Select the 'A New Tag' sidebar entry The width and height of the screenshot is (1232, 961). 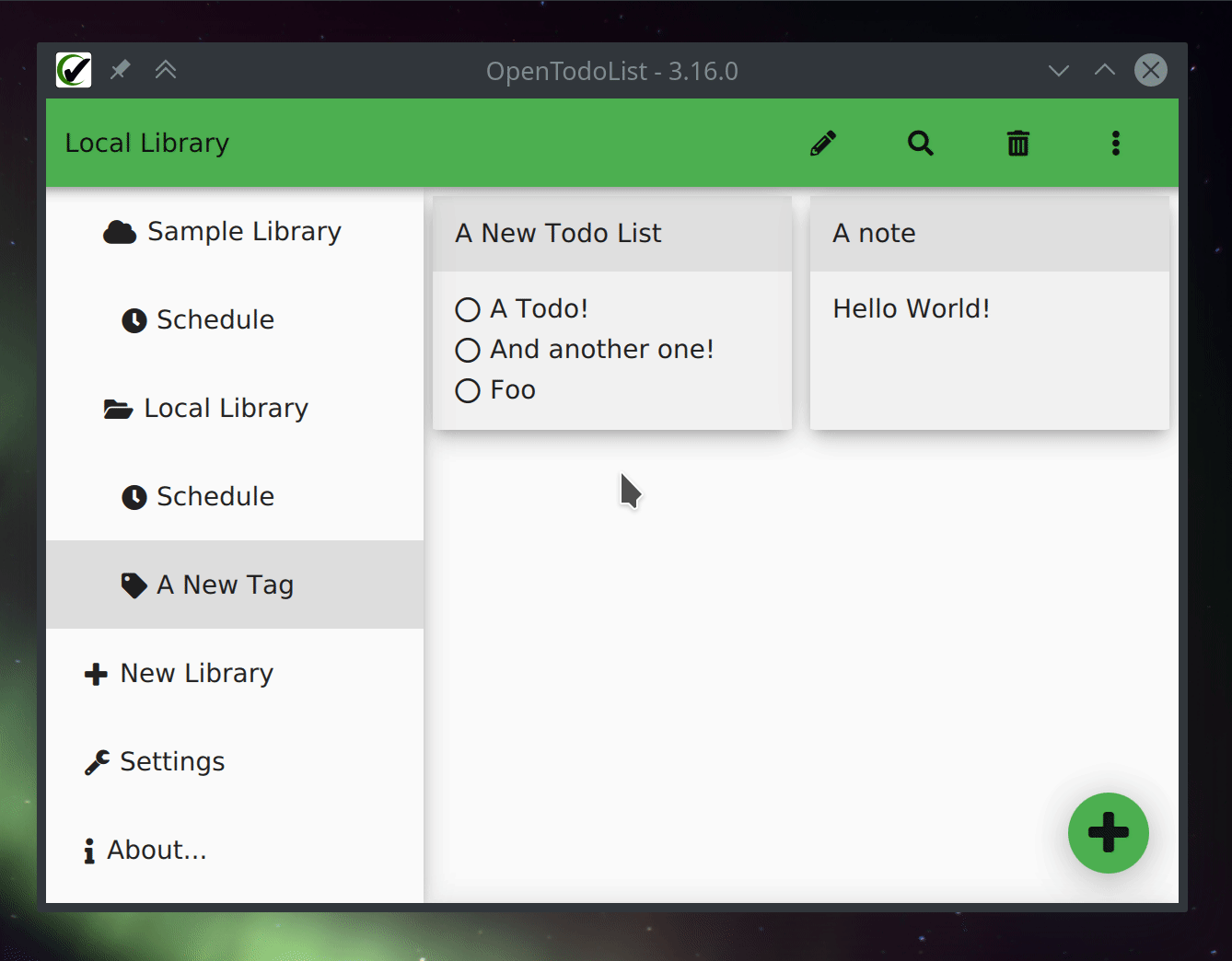[x=235, y=585]
